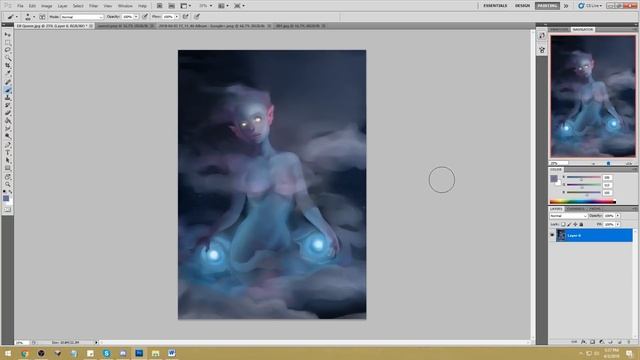Select the Quick Selection tool

[x=8, y=58]
